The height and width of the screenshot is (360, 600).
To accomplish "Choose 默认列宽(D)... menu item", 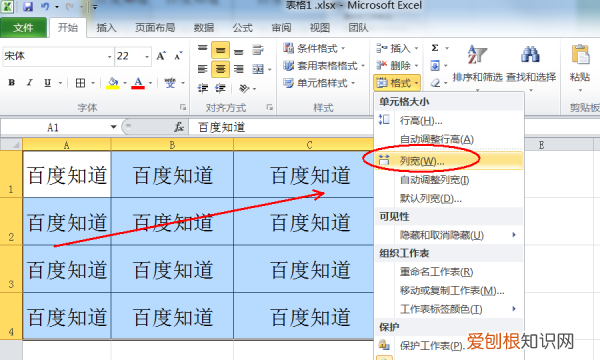I will pyautogui.click(x=448, y=198).
